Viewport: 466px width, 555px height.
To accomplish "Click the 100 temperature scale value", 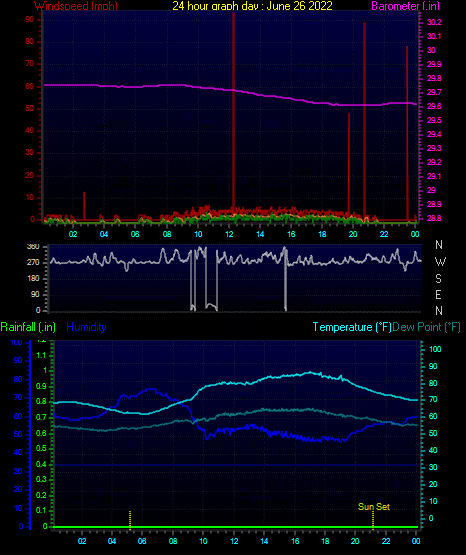I will 435,349.
